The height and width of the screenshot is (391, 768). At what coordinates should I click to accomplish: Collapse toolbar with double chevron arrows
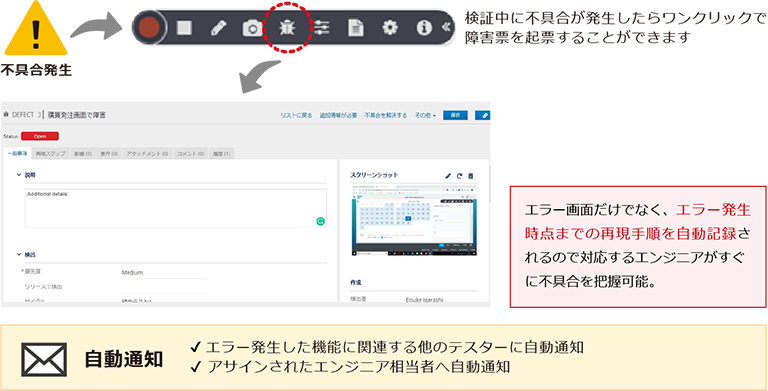pos(446,27)
